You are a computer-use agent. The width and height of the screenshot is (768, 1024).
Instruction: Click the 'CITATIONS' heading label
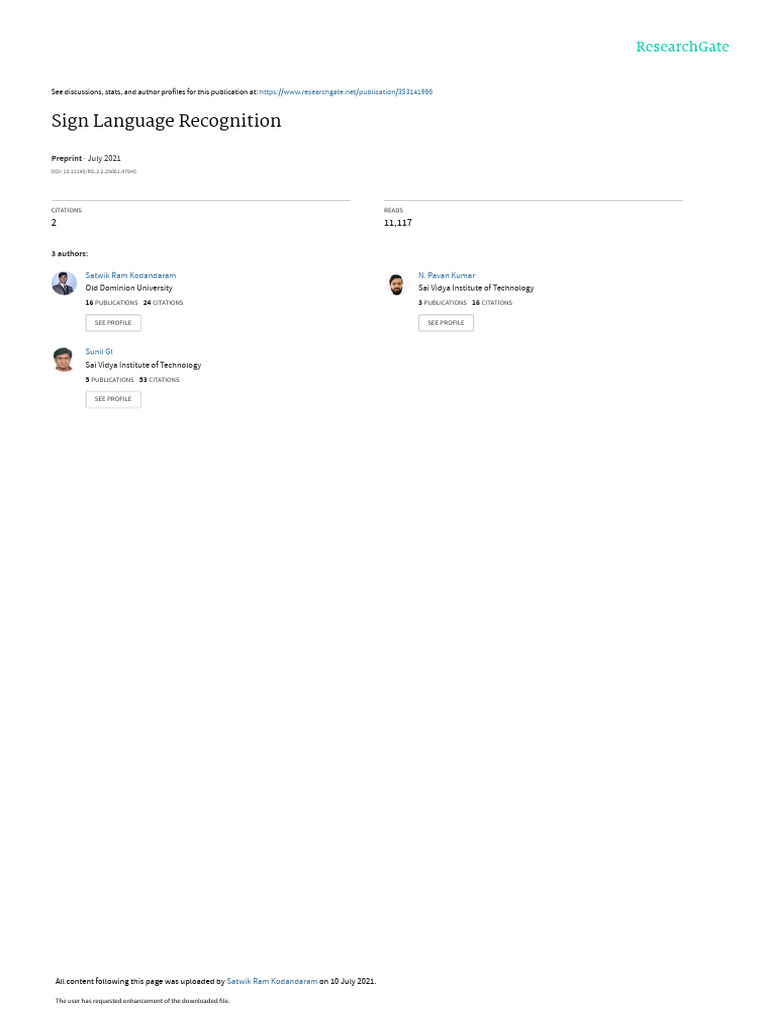click(67, 210)
